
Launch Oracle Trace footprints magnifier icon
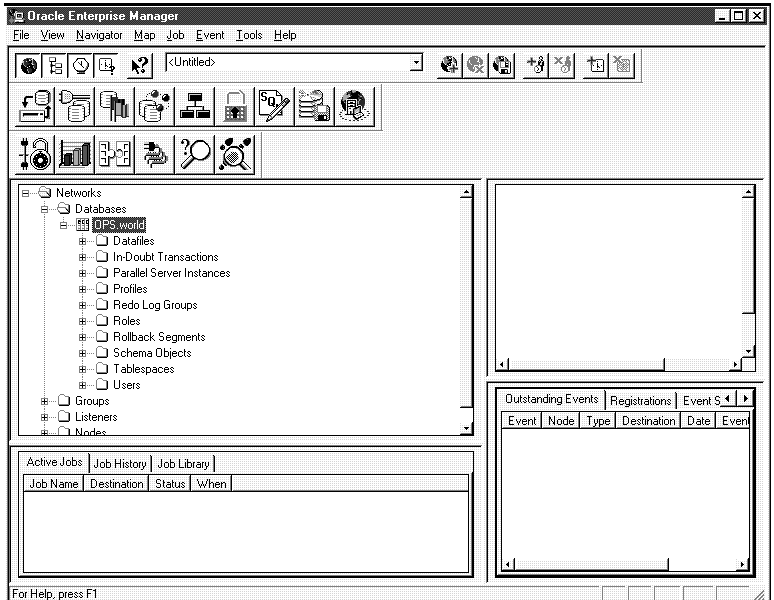[x=234, y=154]
